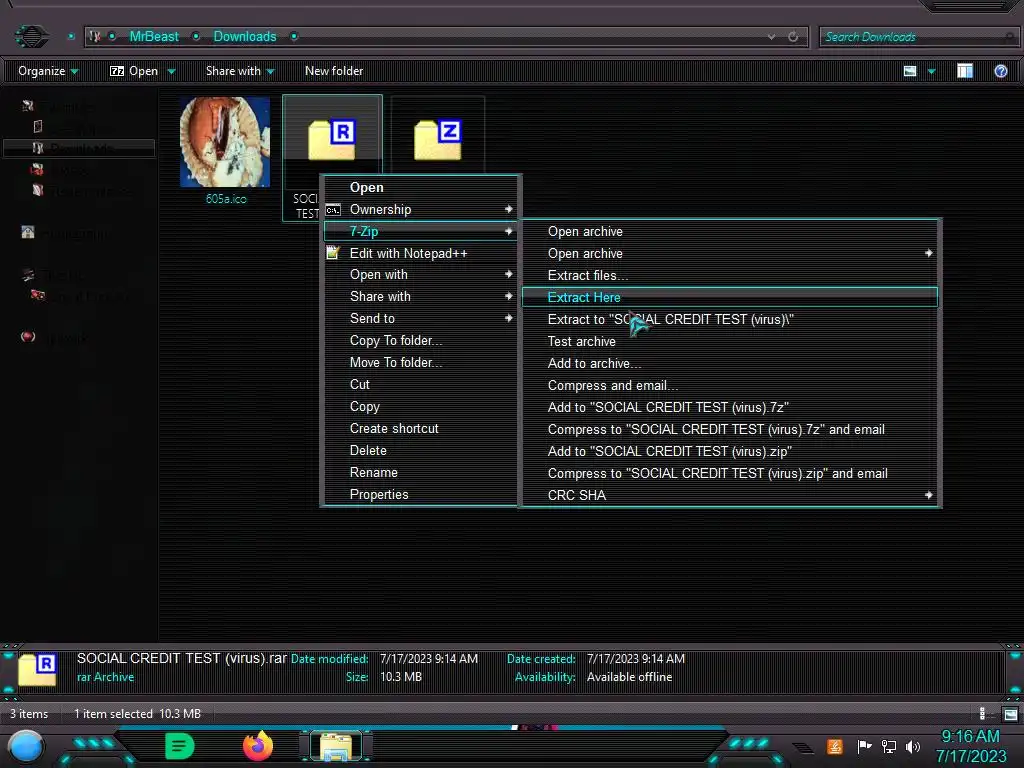The width and height of the screenshot is (1024, 768).
Task: Launch Firefox from the taskbar
Action: pyautogui.click(x=258, y=746)
